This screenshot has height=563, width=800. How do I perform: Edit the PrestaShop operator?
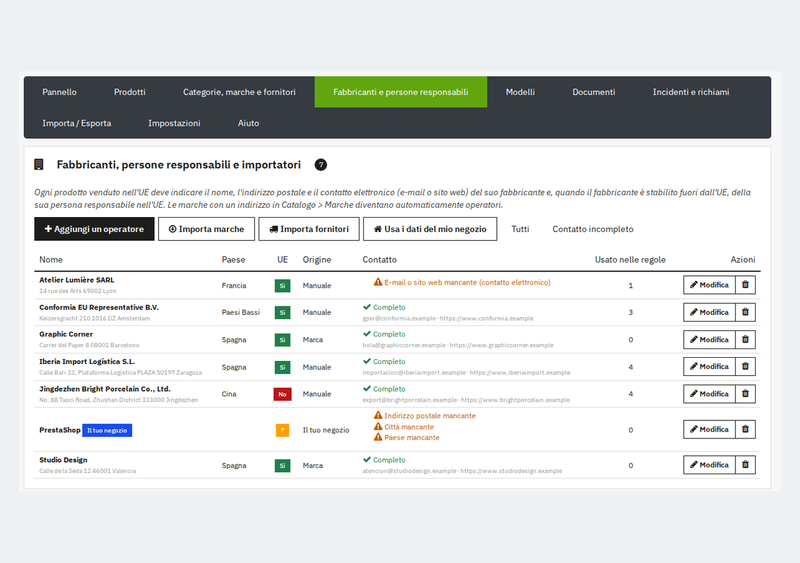pos(709,429)
